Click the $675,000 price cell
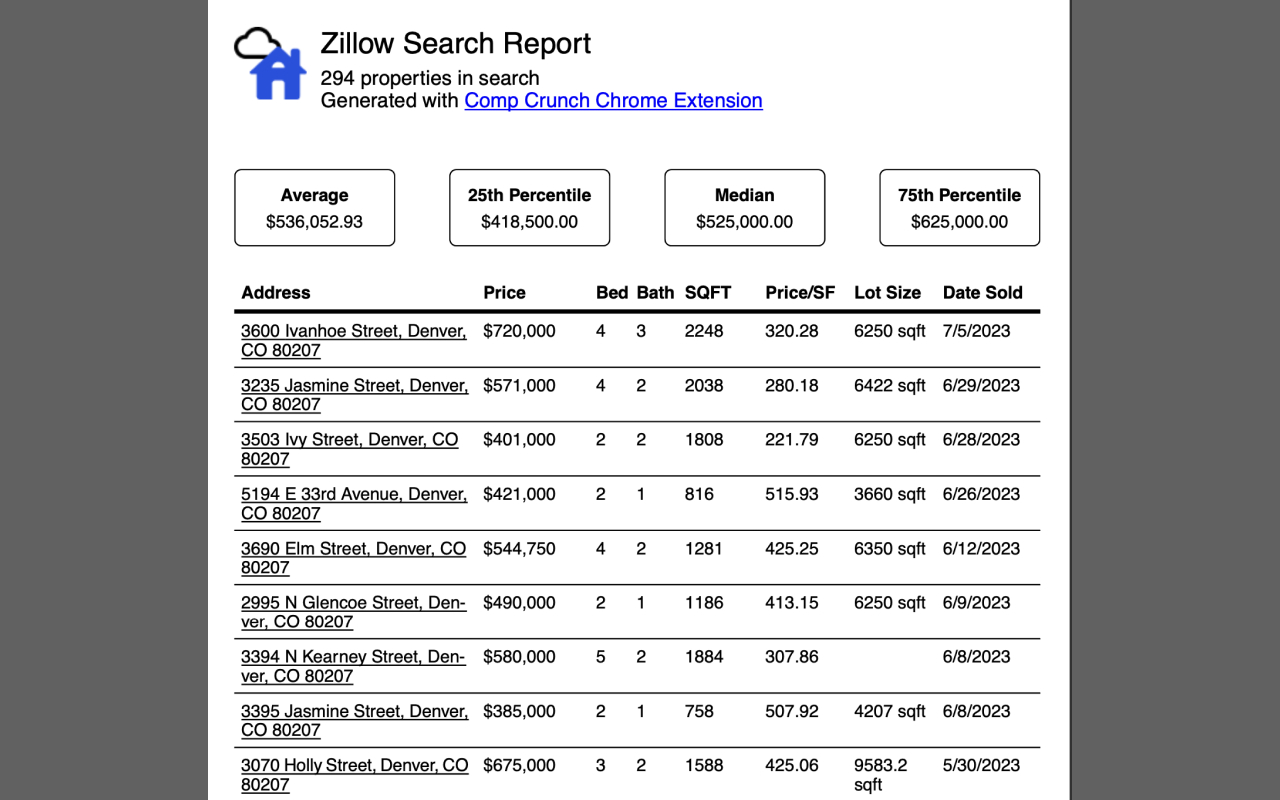The image size is (1280, 800). (x=519, y=765)
